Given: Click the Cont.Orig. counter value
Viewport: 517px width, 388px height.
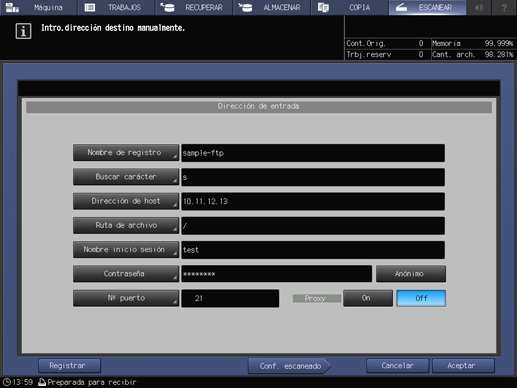Looking at the screenshot, I should point(421,43).
